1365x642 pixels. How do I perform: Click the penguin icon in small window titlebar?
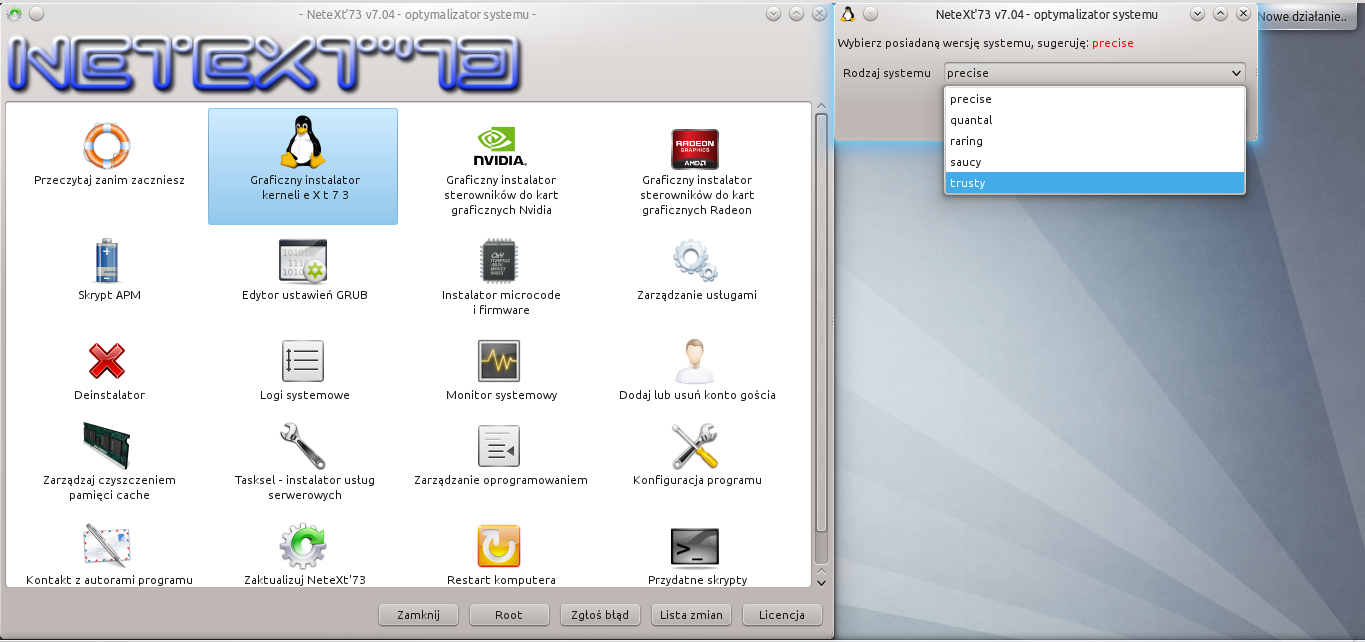coord(848,14)
